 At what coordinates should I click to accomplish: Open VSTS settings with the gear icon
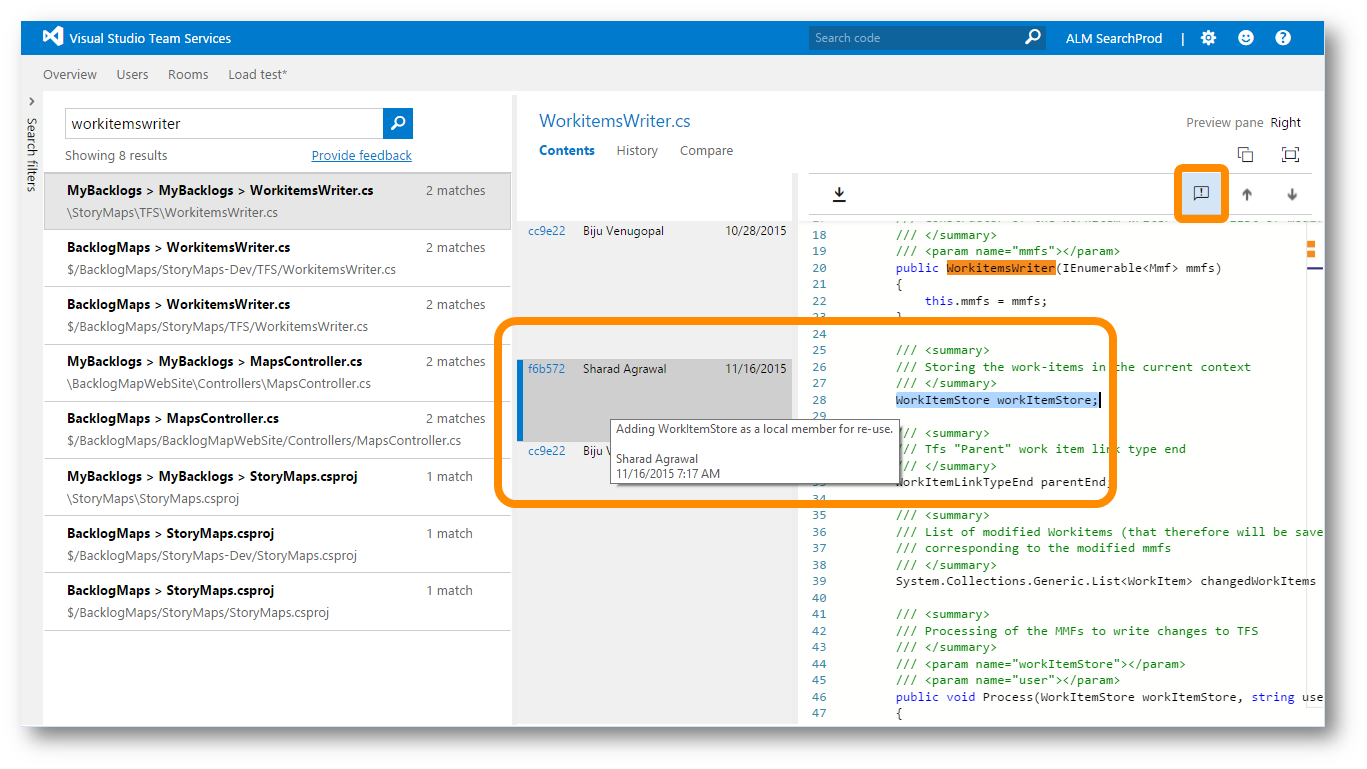tap(1208, 37)
